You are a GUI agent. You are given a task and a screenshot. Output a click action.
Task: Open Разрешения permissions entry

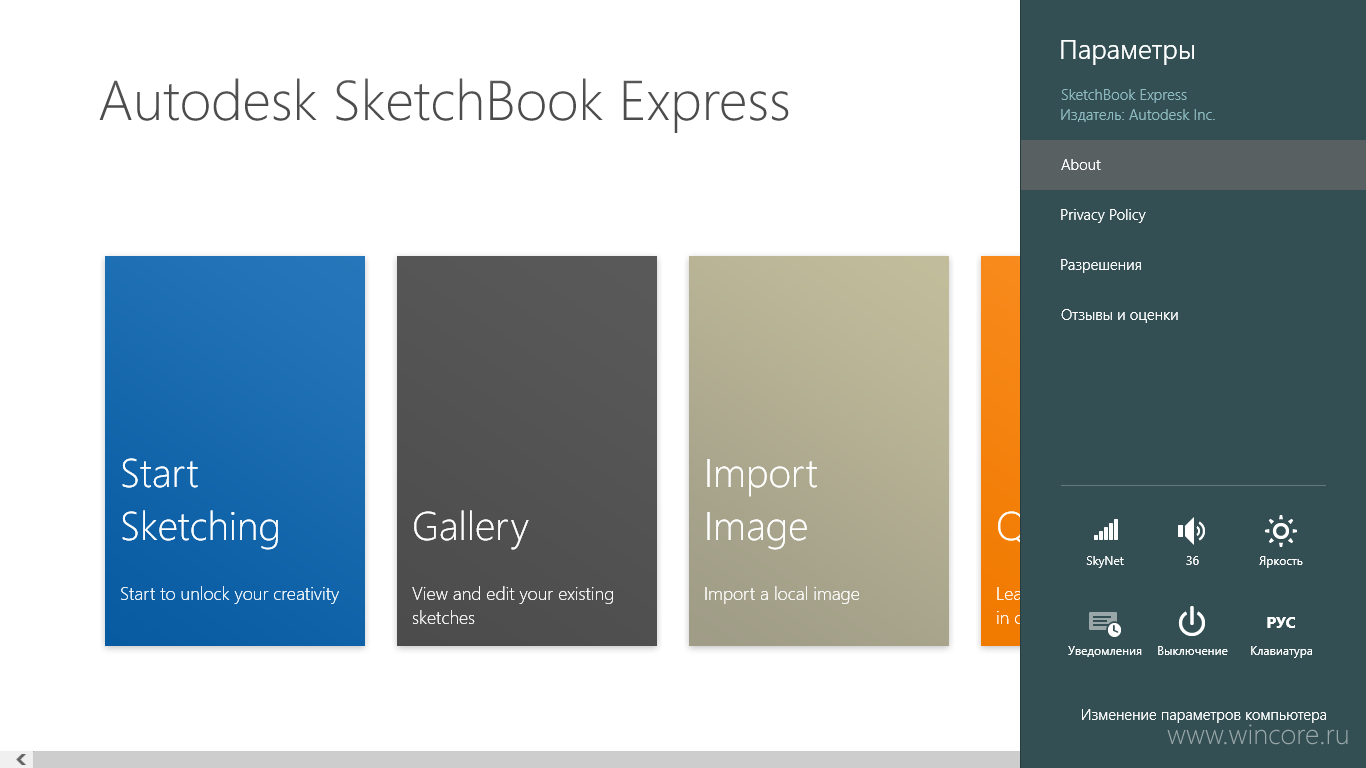coord(1193,265)
